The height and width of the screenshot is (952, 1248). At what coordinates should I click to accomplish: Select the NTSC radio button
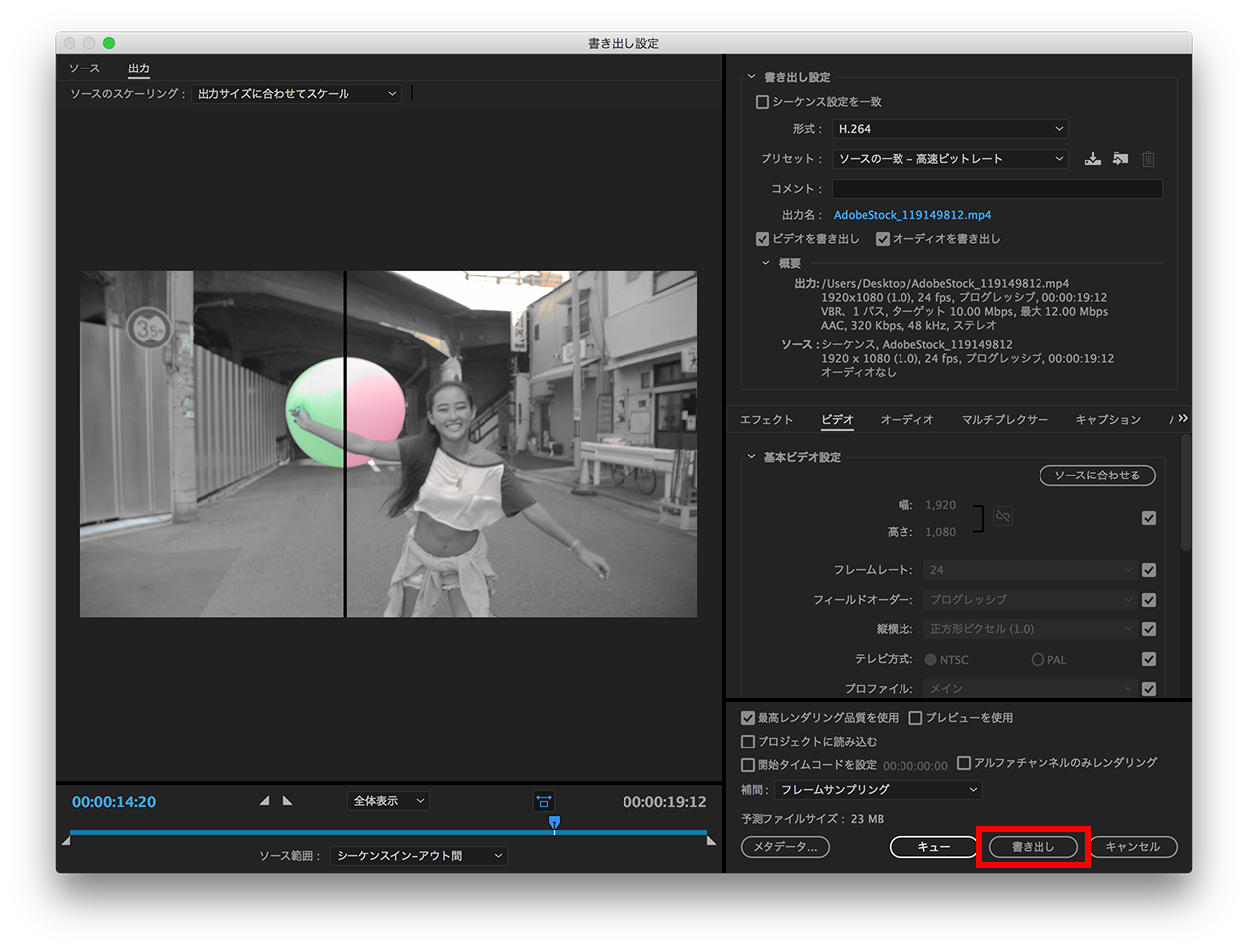tap(931, 660)
